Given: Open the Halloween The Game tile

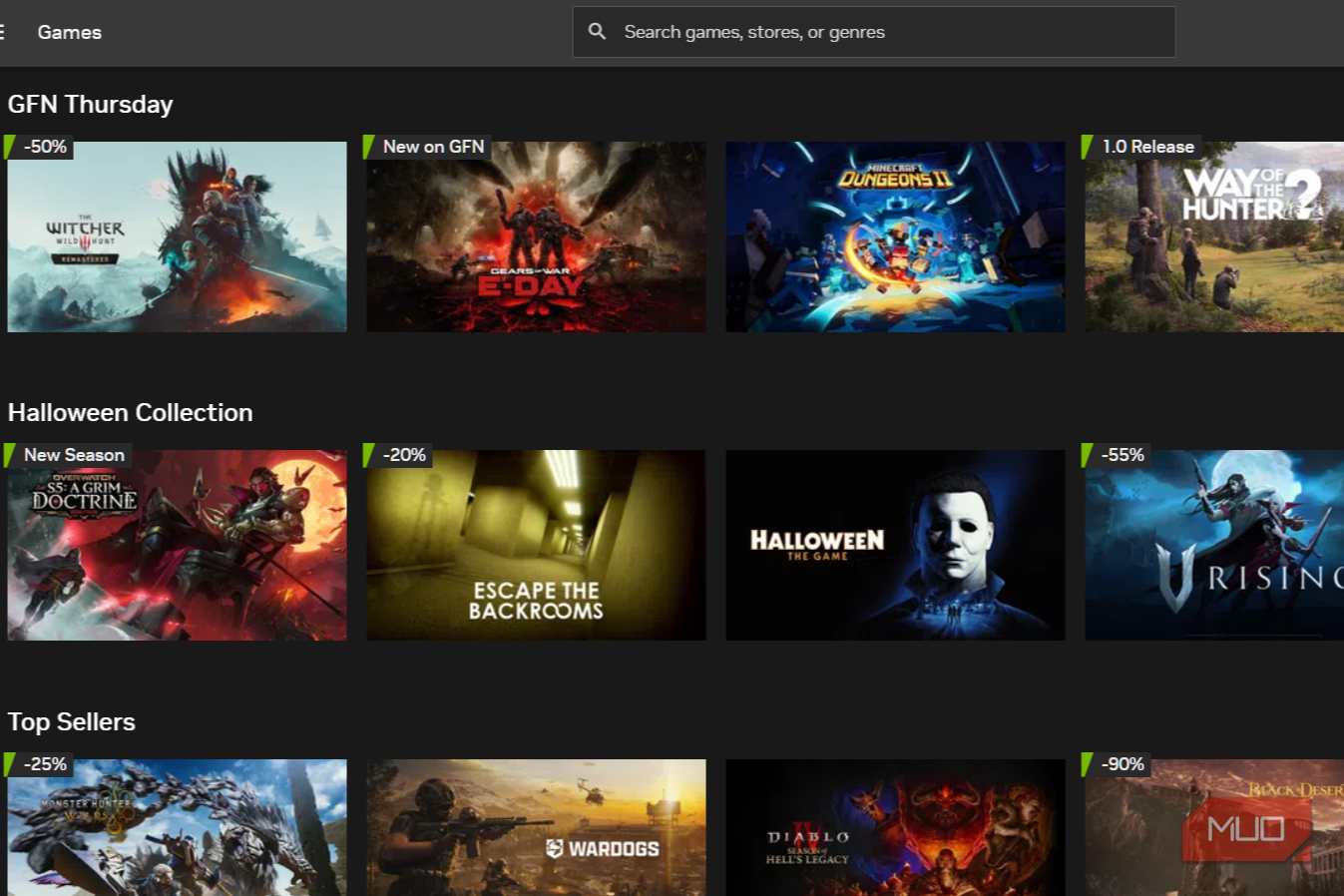Looking at the screenshot, I should coord(895,545).
